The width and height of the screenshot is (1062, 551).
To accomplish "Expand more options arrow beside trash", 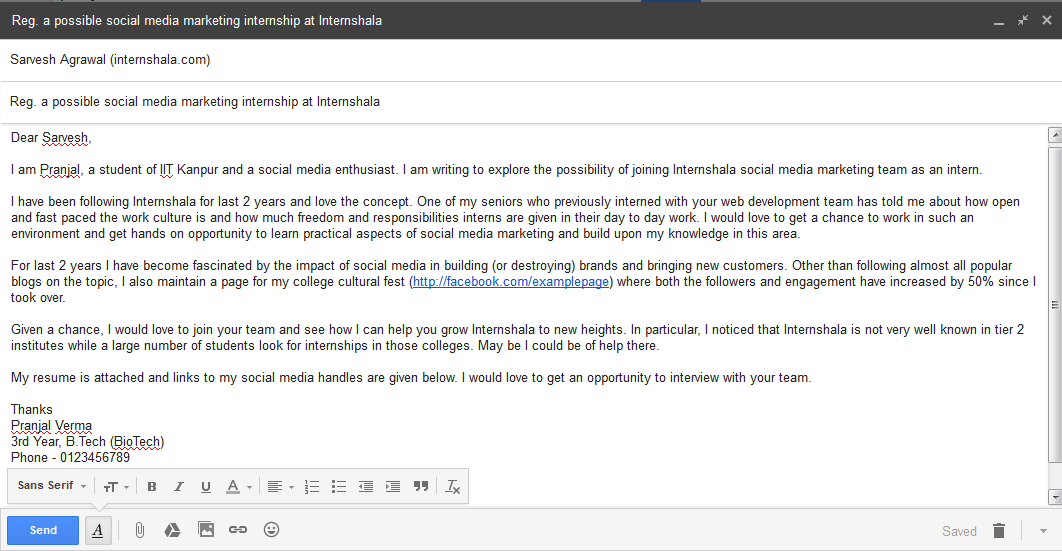I will coord(1043,531).
